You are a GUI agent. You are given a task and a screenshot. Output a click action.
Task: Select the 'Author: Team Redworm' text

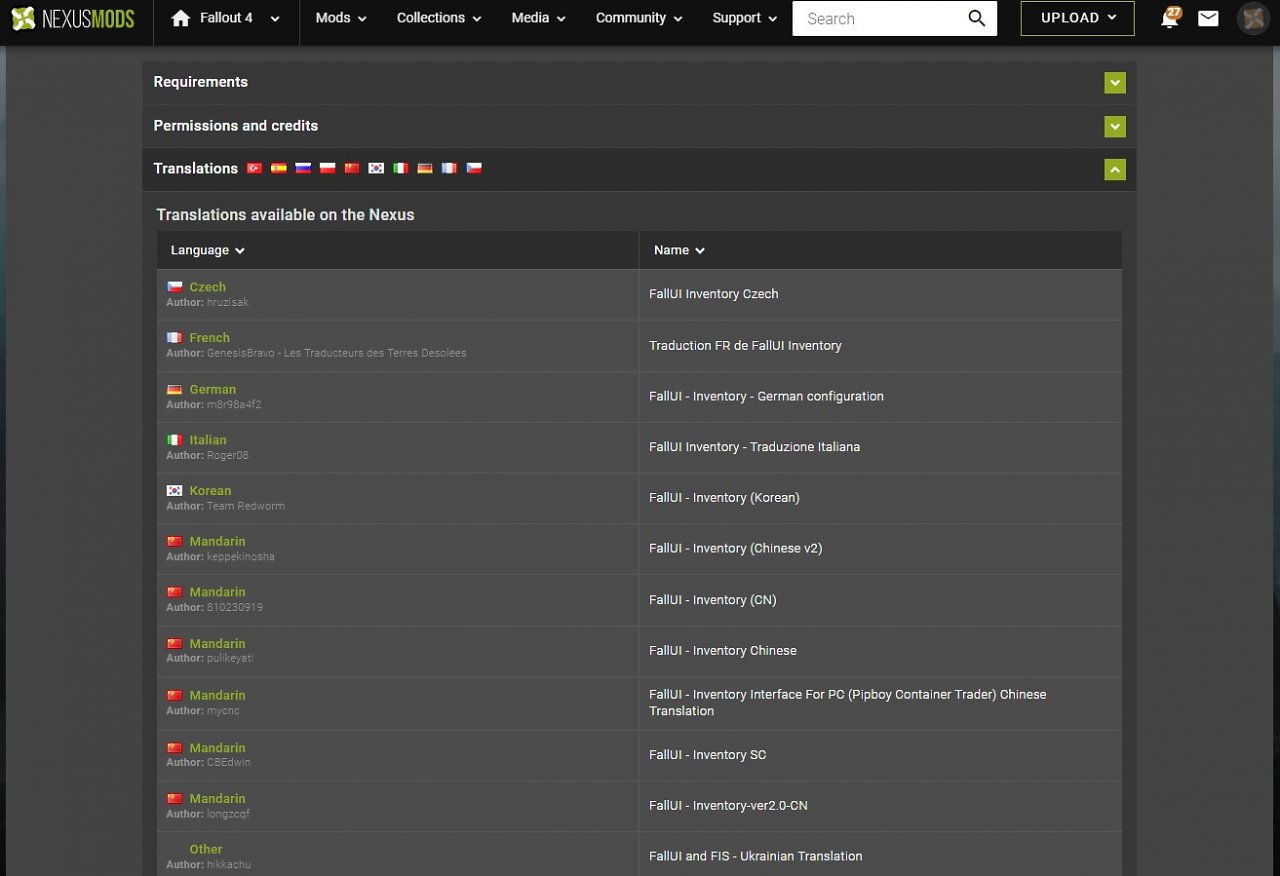pyautogui.click(x=225, y=506)
